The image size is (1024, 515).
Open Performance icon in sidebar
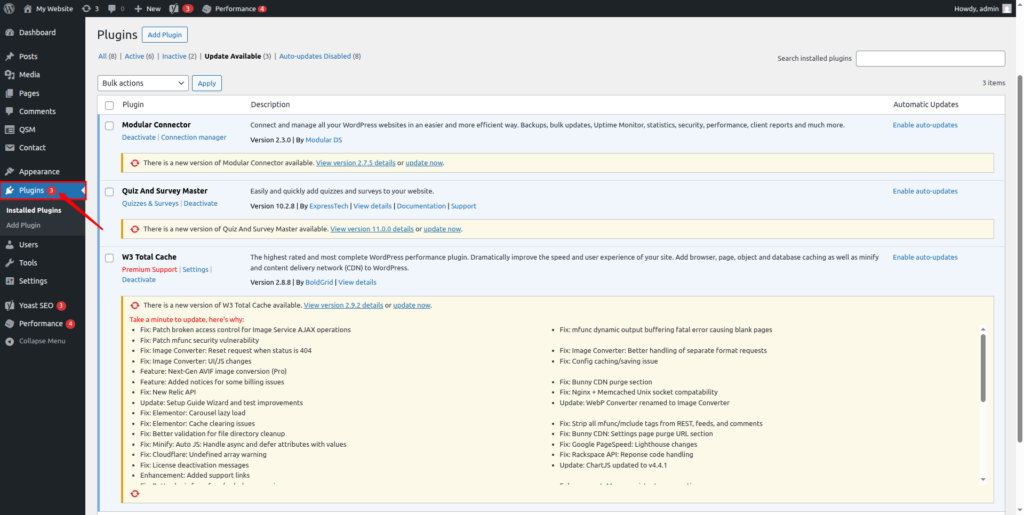coord(10,324)
